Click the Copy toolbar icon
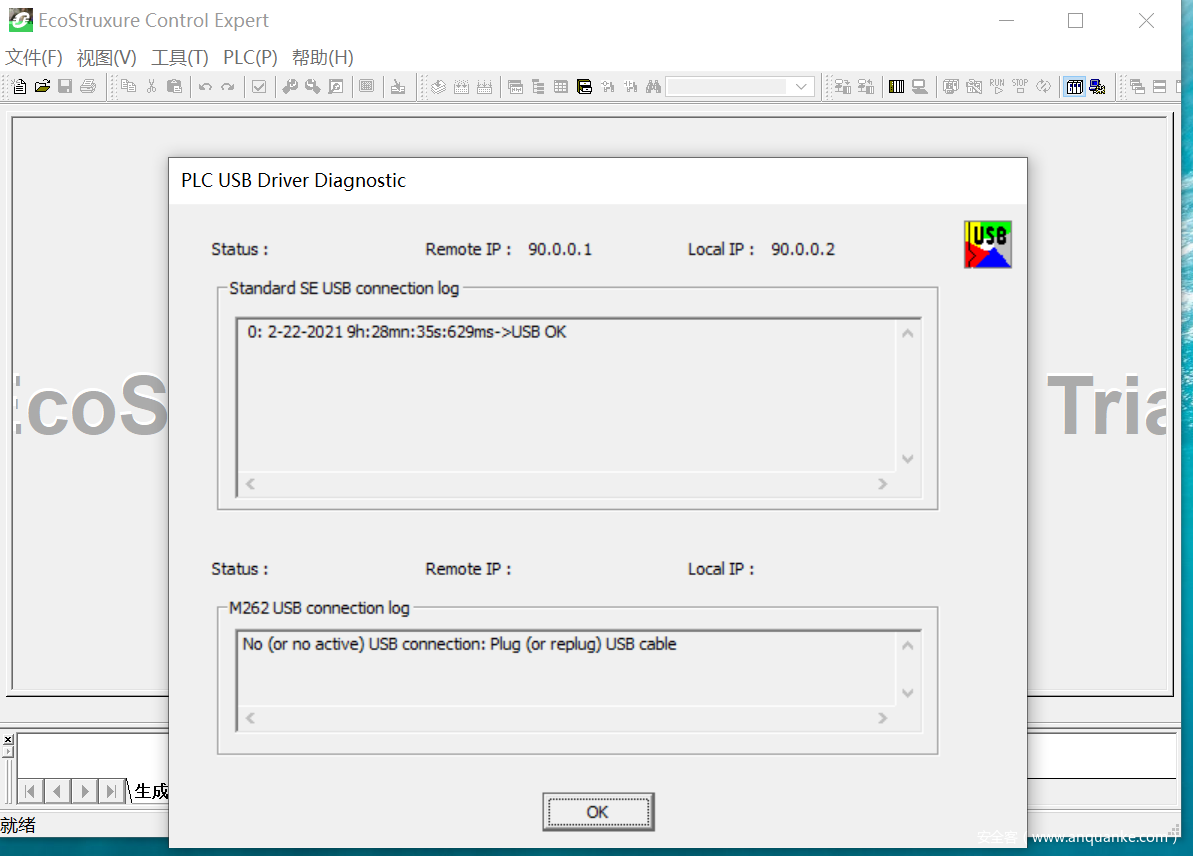Image resolution: width=1193 pixels, height=856 pixels. coord(129,87)
